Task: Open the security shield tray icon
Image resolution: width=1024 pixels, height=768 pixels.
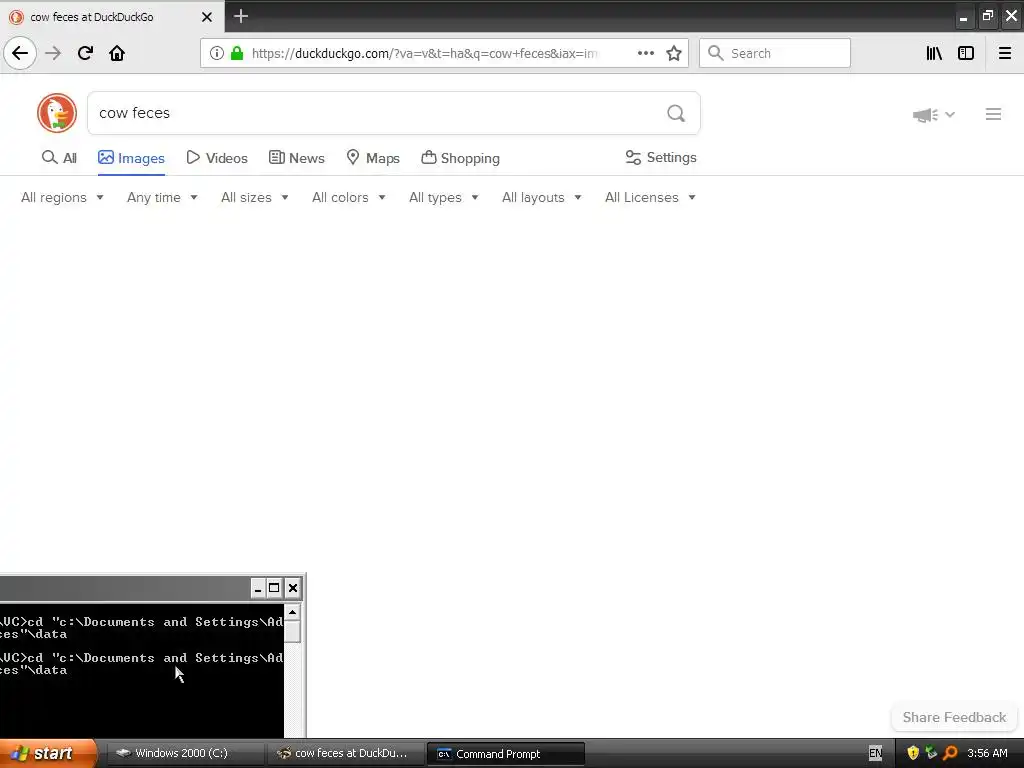Action: [913, 753]
